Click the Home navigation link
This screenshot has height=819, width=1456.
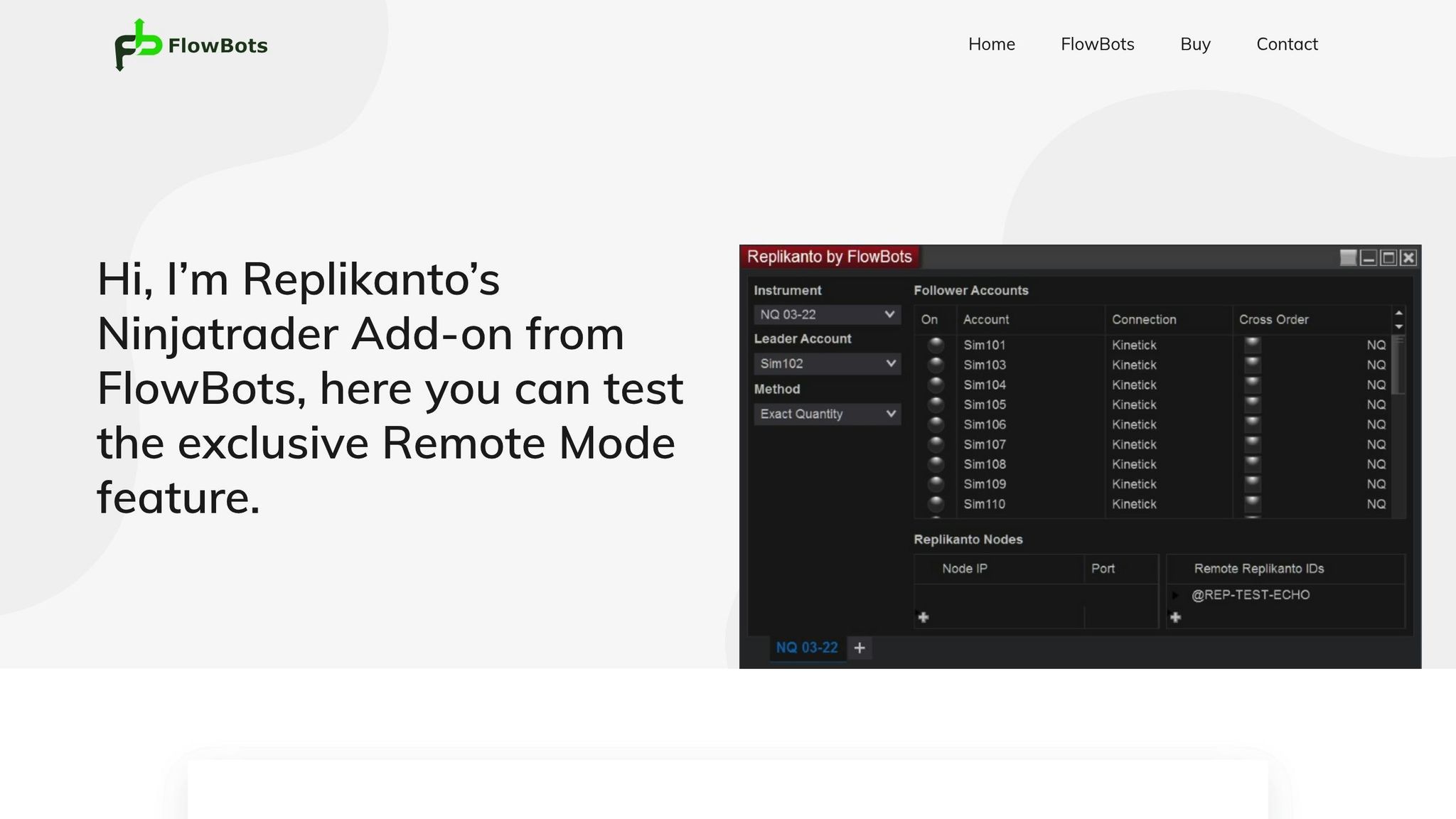click(x=992, y=44)
